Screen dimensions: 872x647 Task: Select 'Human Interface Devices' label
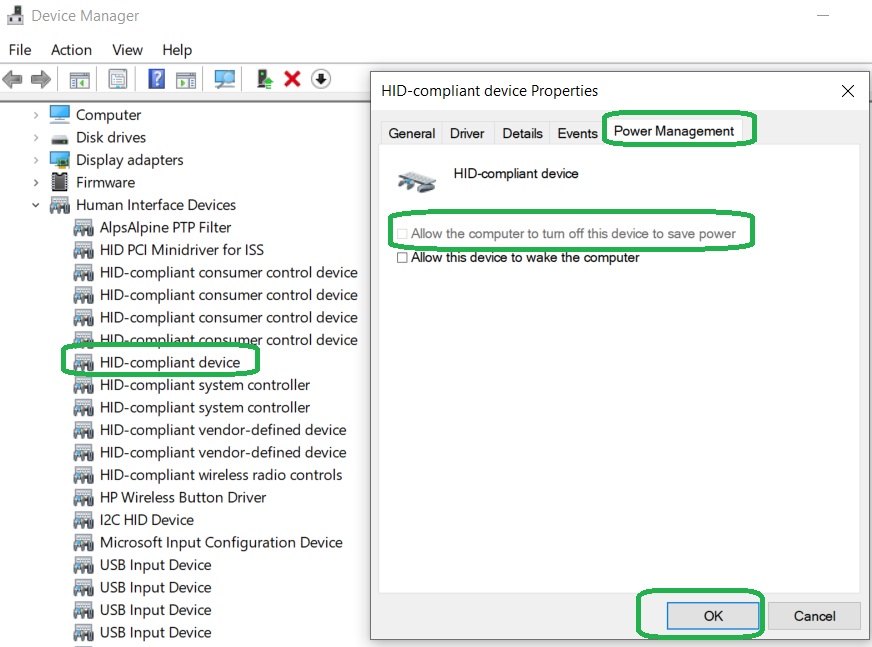(x=156, y=205)
